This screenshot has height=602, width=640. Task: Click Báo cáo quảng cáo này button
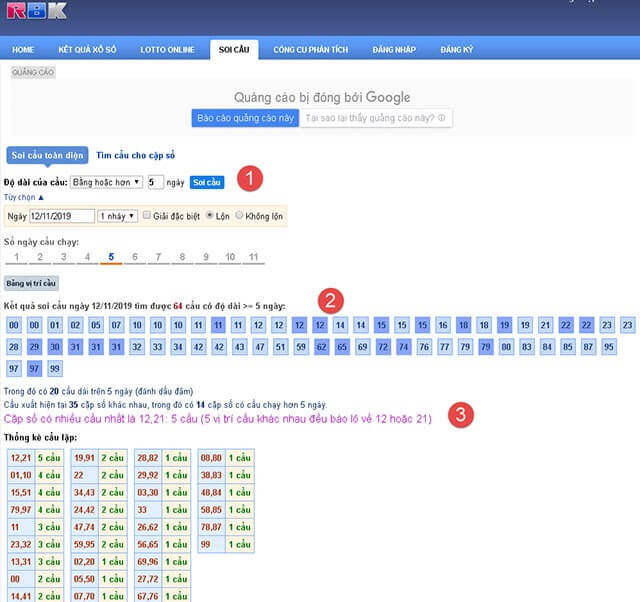click(244, 118)
